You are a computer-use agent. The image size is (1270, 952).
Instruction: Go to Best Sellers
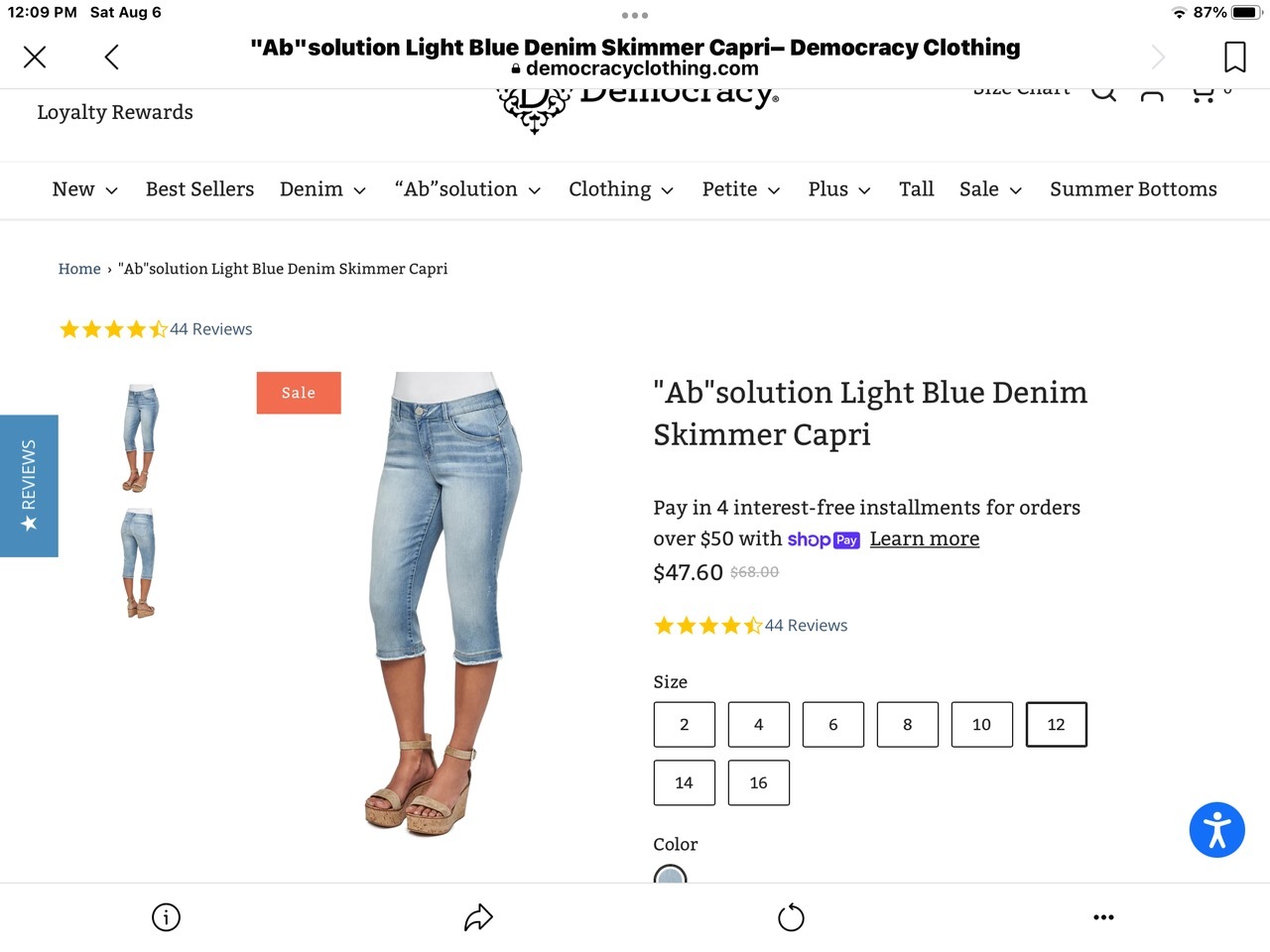(199, 189)
